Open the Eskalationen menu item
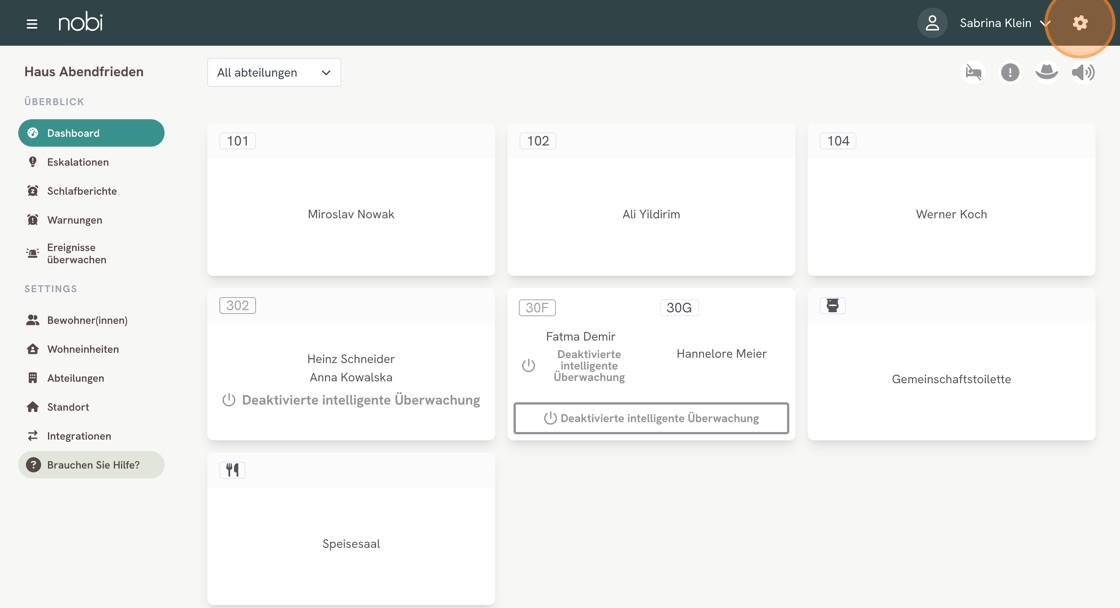This screenshot has width=1120, height=608. [78, 162]
